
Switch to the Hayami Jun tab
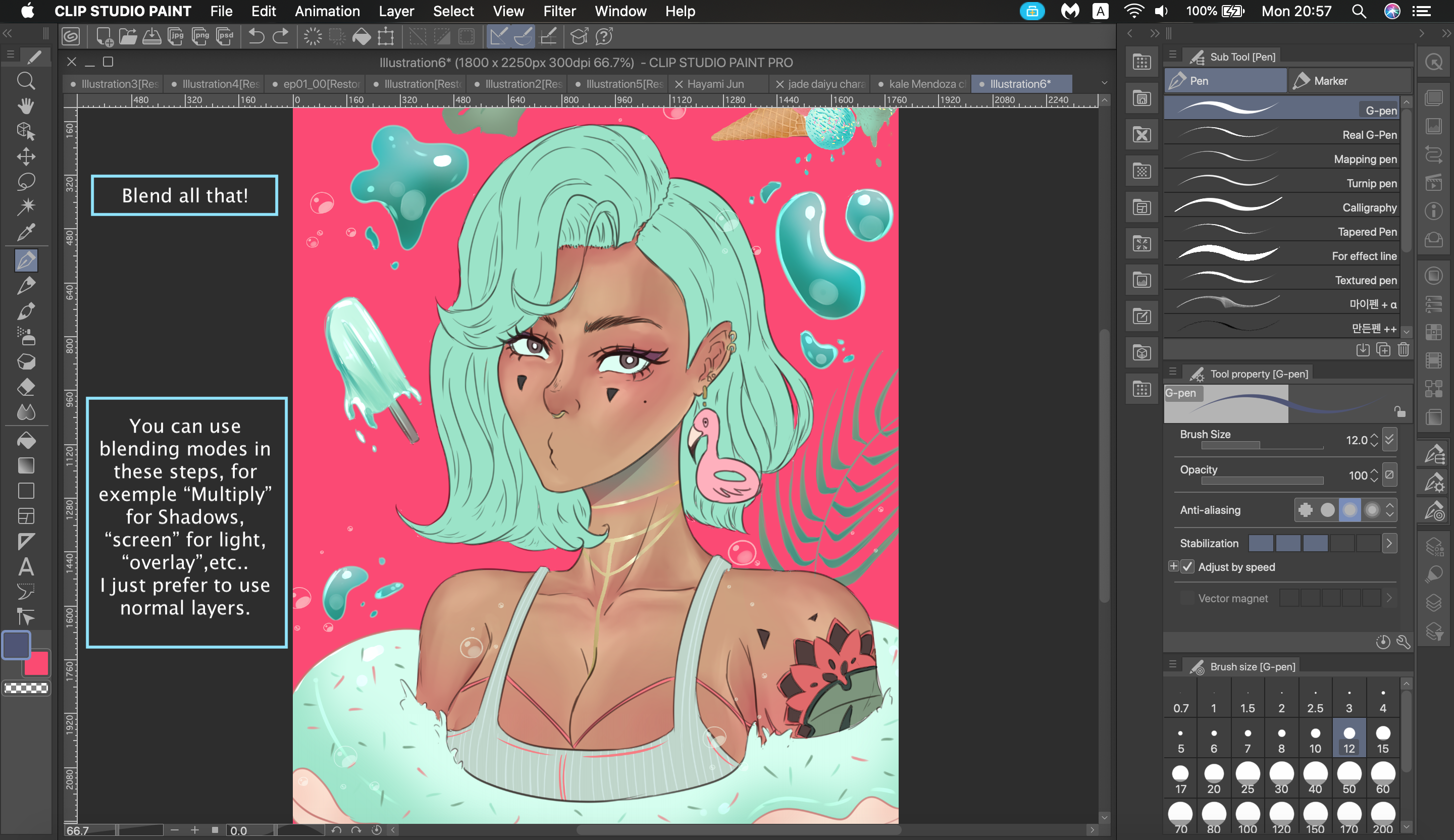pos(715,84)
